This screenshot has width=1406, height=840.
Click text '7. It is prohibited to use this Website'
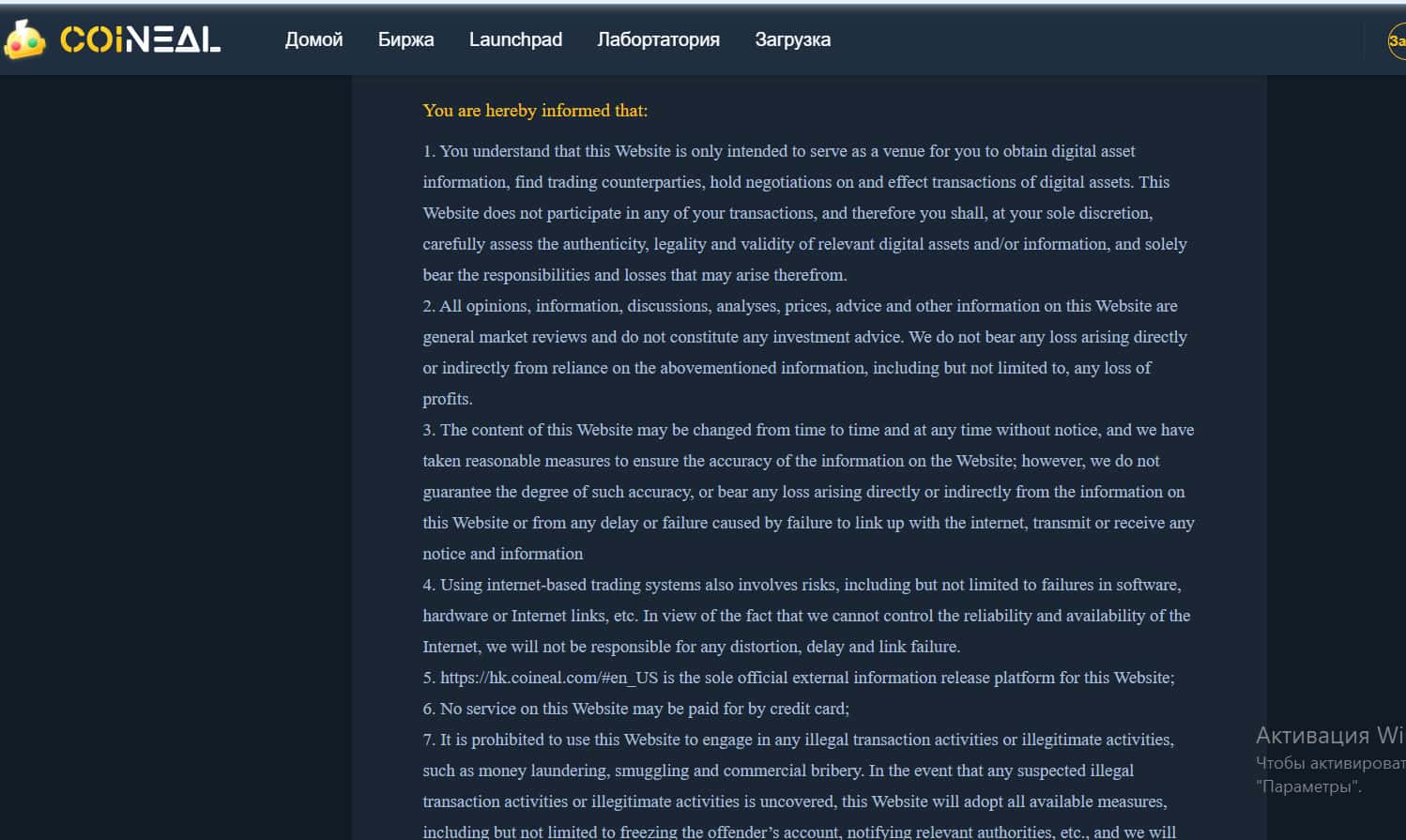[560, 740]
